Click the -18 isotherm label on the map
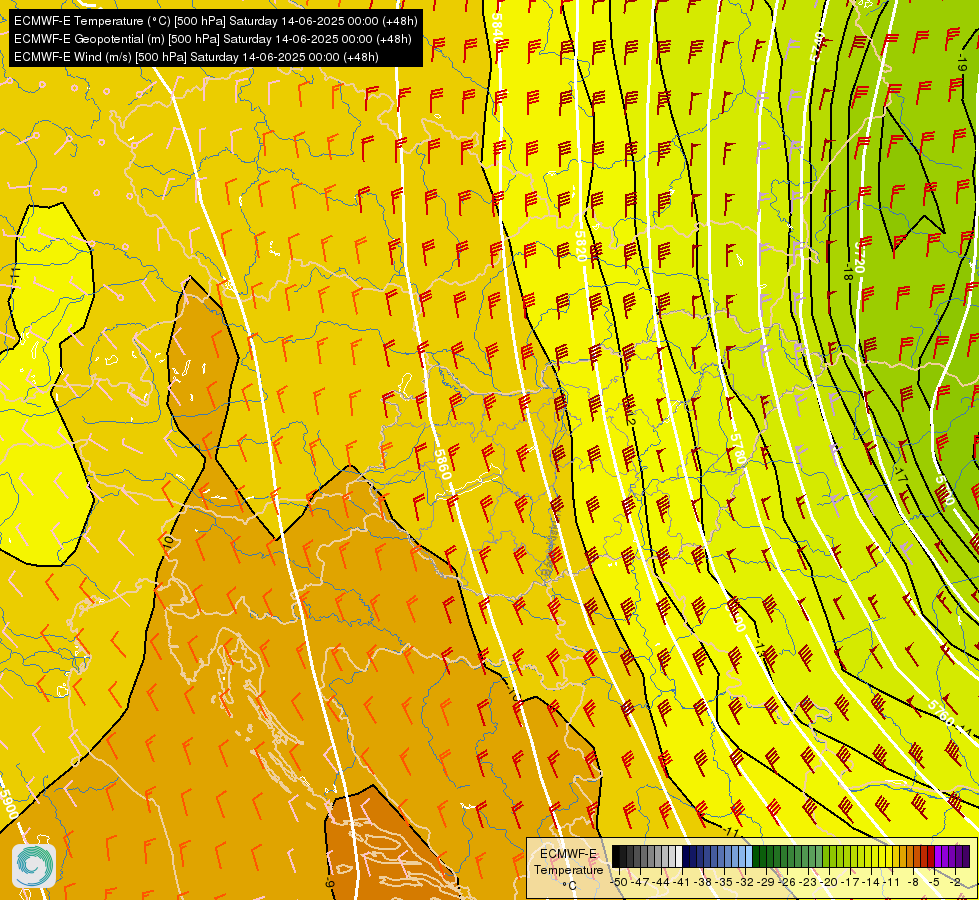This screenshot has width=979, height=900. coord(847,272)
